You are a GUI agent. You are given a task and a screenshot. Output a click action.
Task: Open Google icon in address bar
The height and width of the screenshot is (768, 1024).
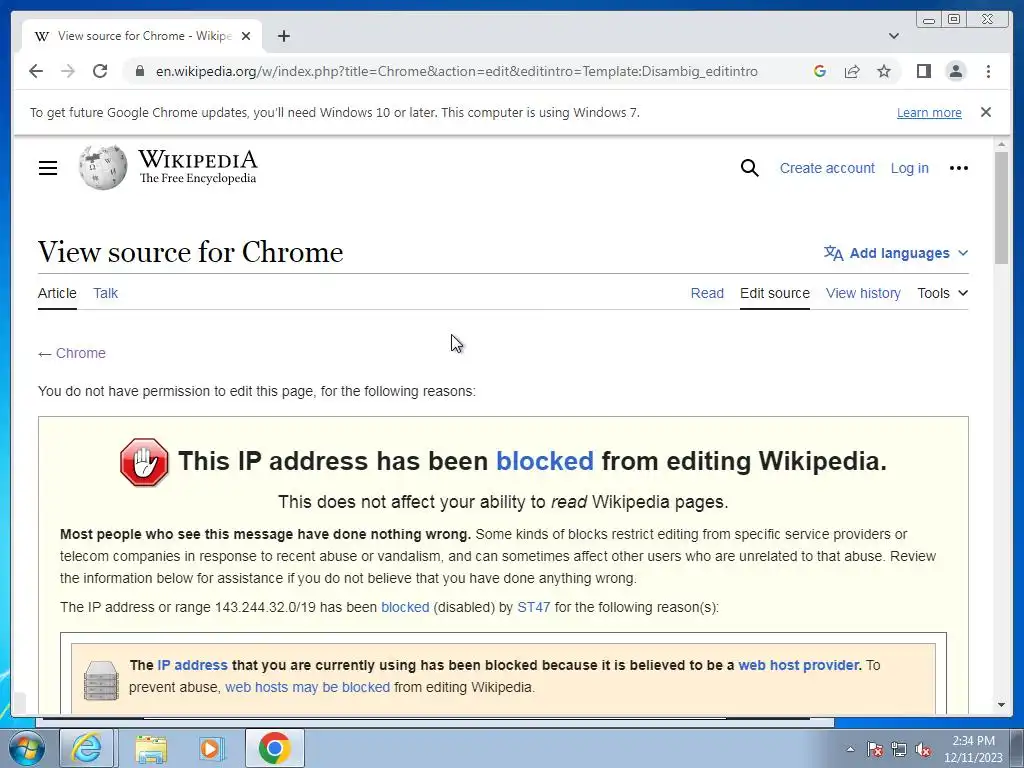pos(820,71)
